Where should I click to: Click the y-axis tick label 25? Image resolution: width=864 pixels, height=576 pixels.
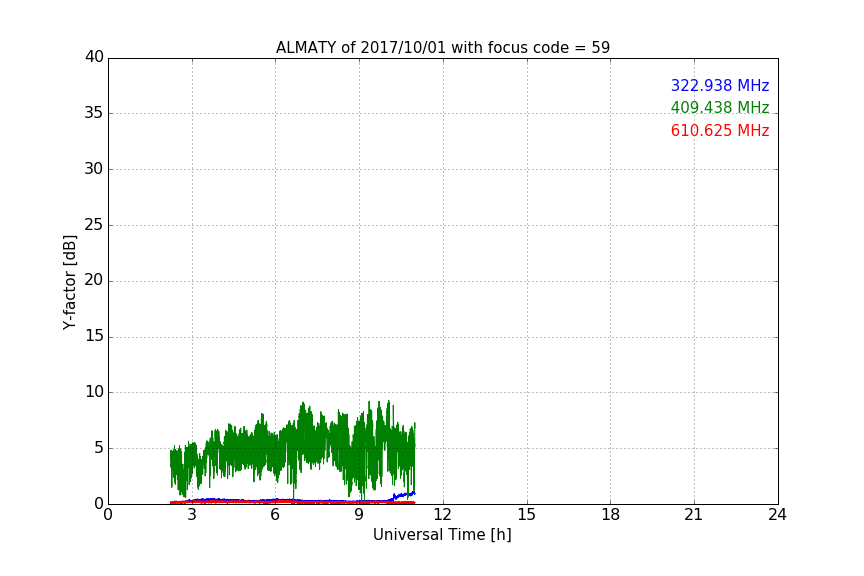tap(94, 224)
